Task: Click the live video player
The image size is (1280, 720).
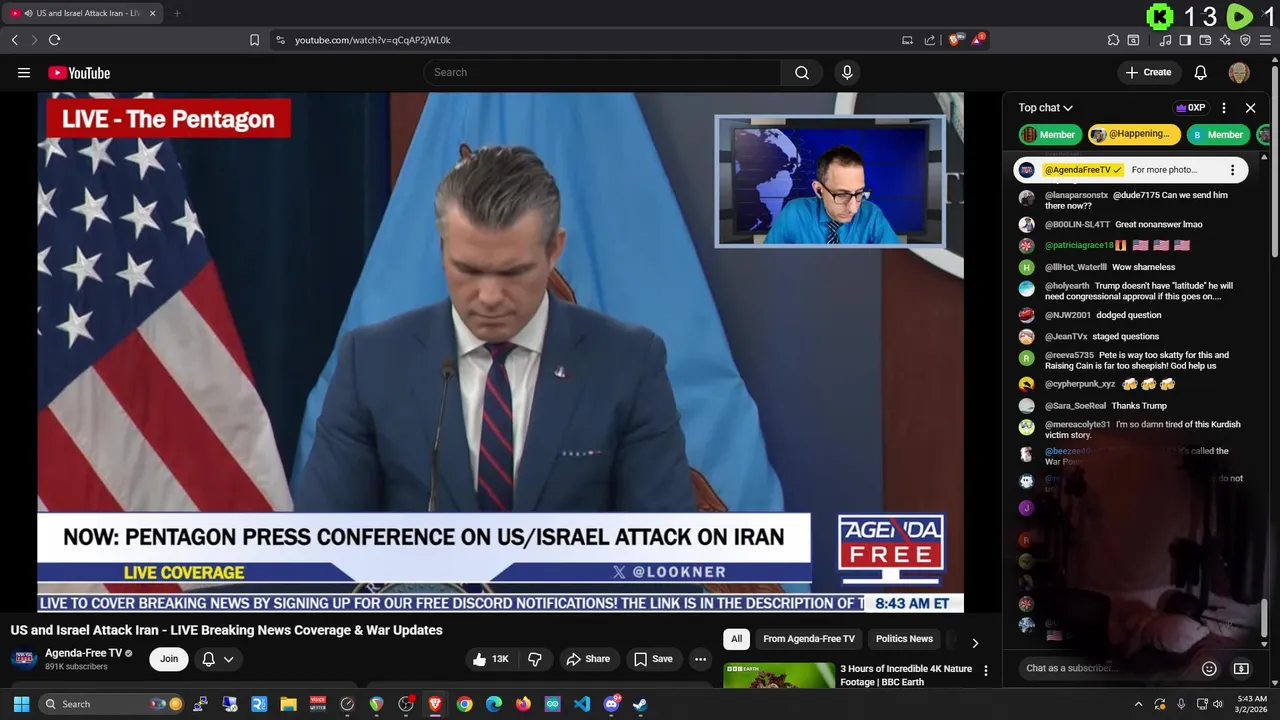Action: [x=500, y=352]
